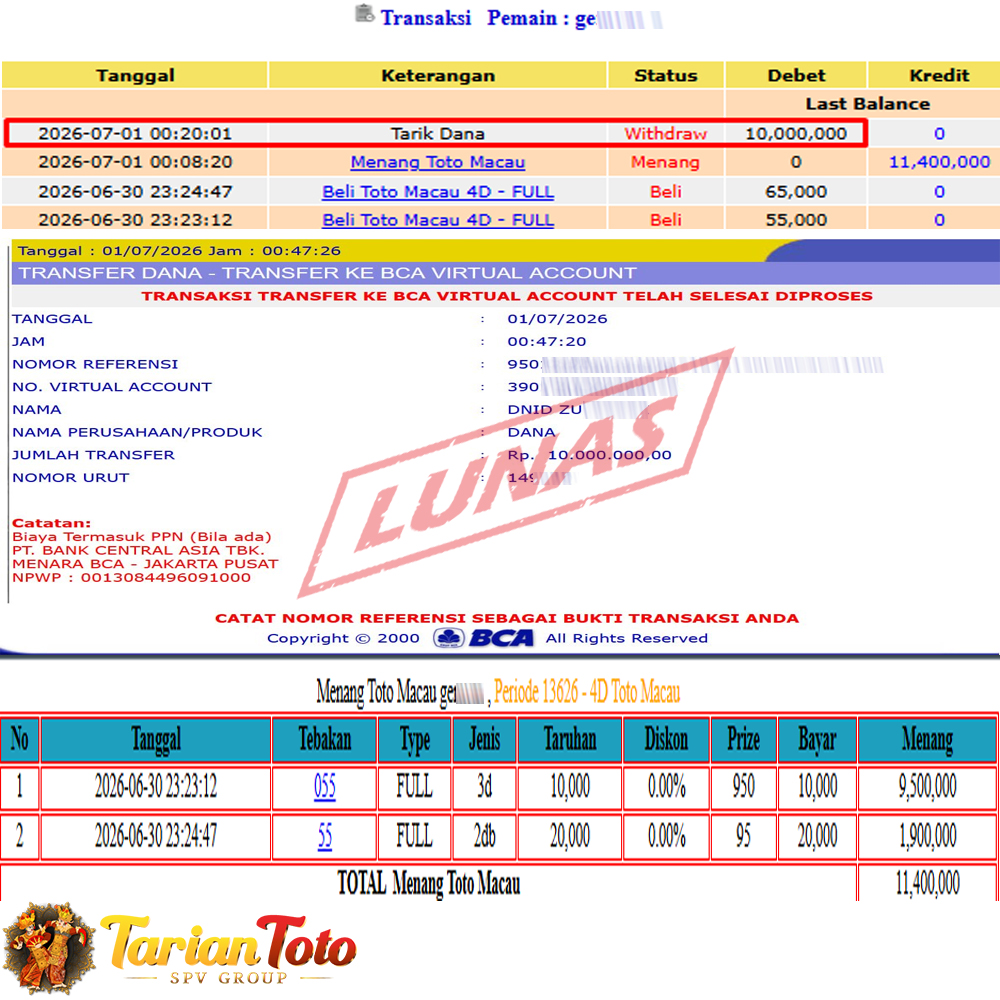Viewport: 1000px width, 1000px height.
Task: Open the 055 tebakan link
Action: click(325, 786)
